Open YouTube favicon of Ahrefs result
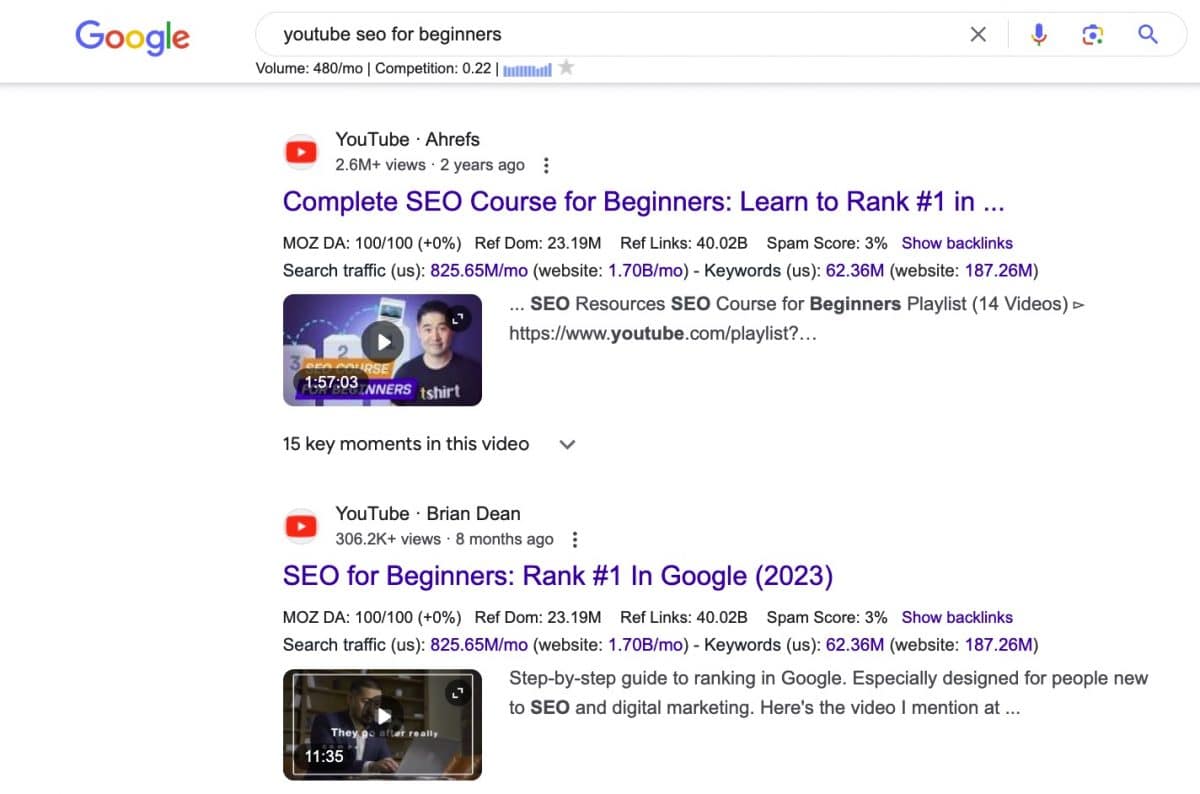Image resolution: width=1200 pixels, height=794 pixels. click(301, 152)
